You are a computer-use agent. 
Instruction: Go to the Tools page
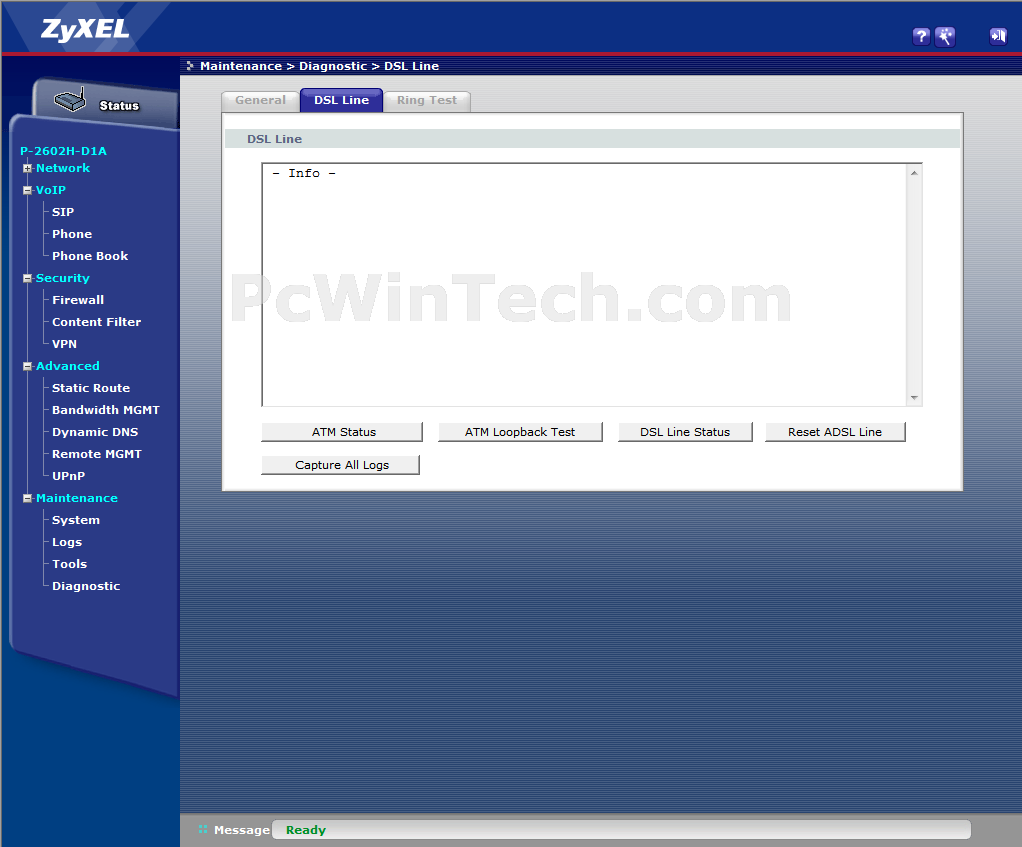point(70,564)
